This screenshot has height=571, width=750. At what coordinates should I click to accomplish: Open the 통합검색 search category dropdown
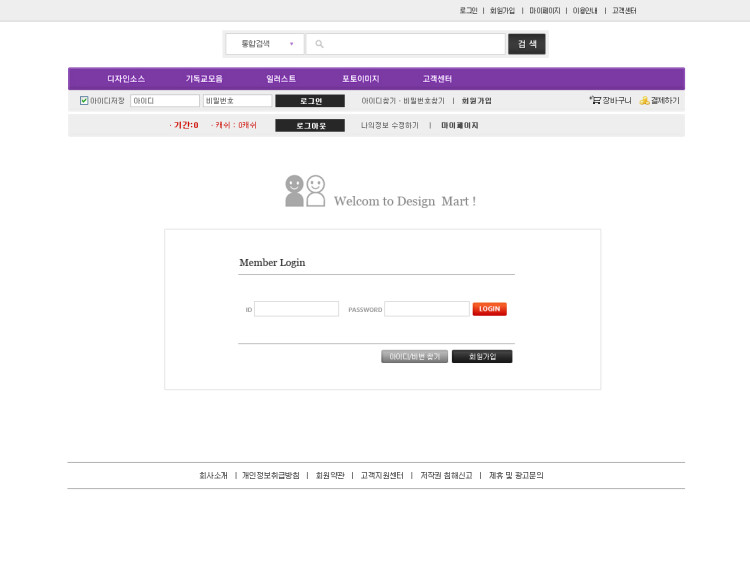264,44
